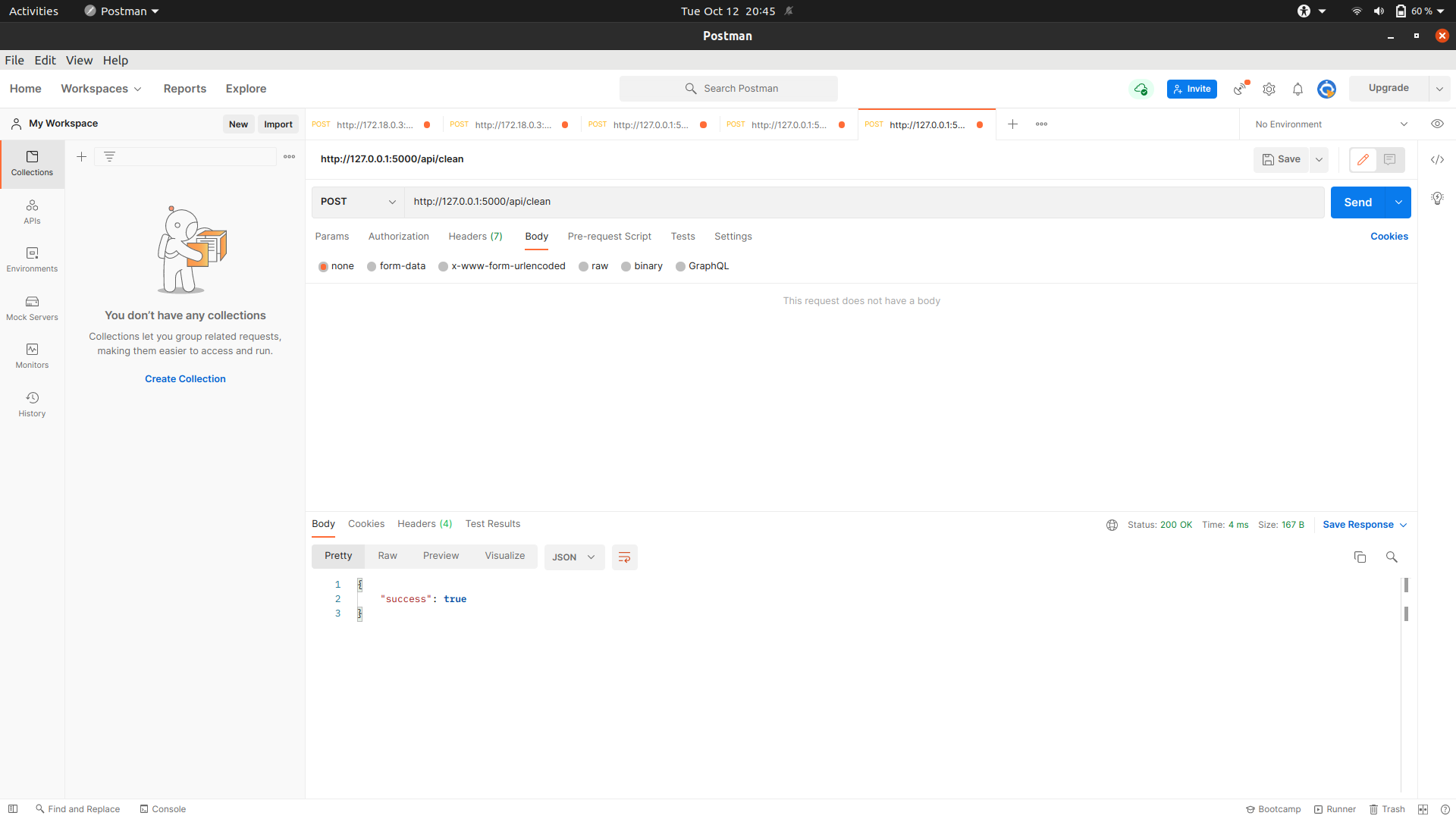The height and width of the screenshot is (819, 1456).
Task: Open the Monitors sidebar panel
Action: pyautogui.click(x=32, y=356)
